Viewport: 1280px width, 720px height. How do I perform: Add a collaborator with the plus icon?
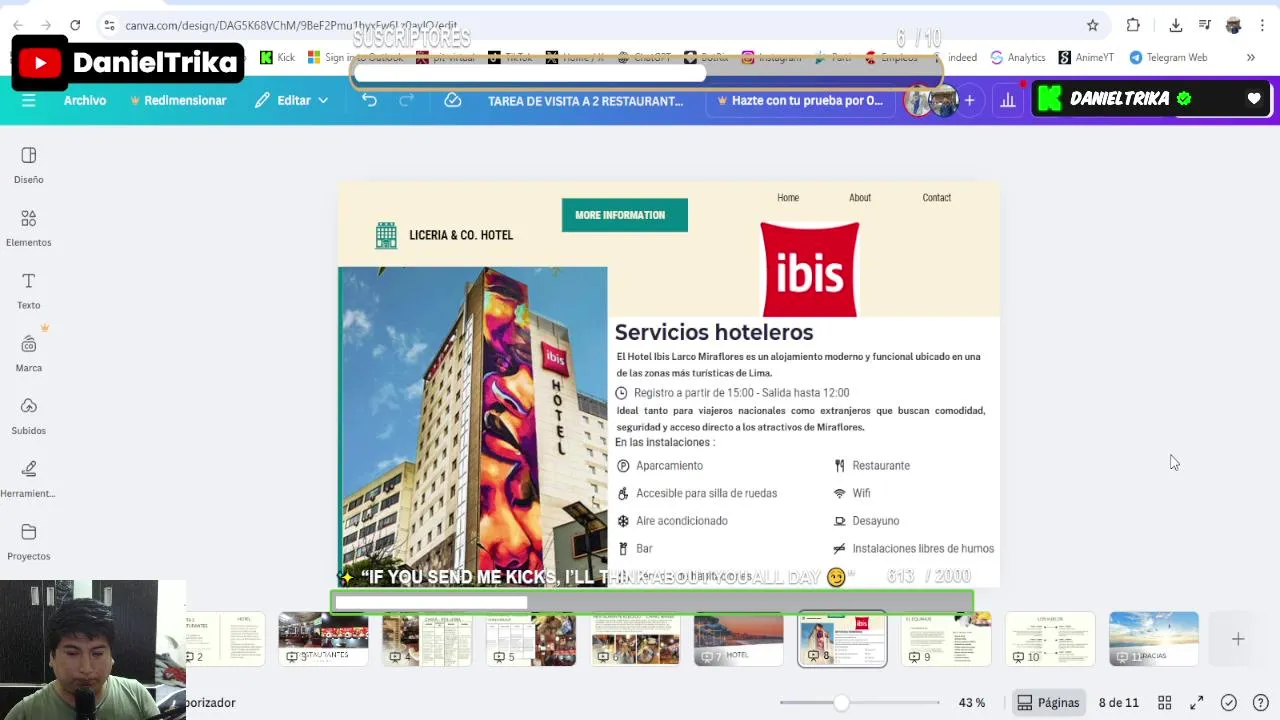pos(969,100)
